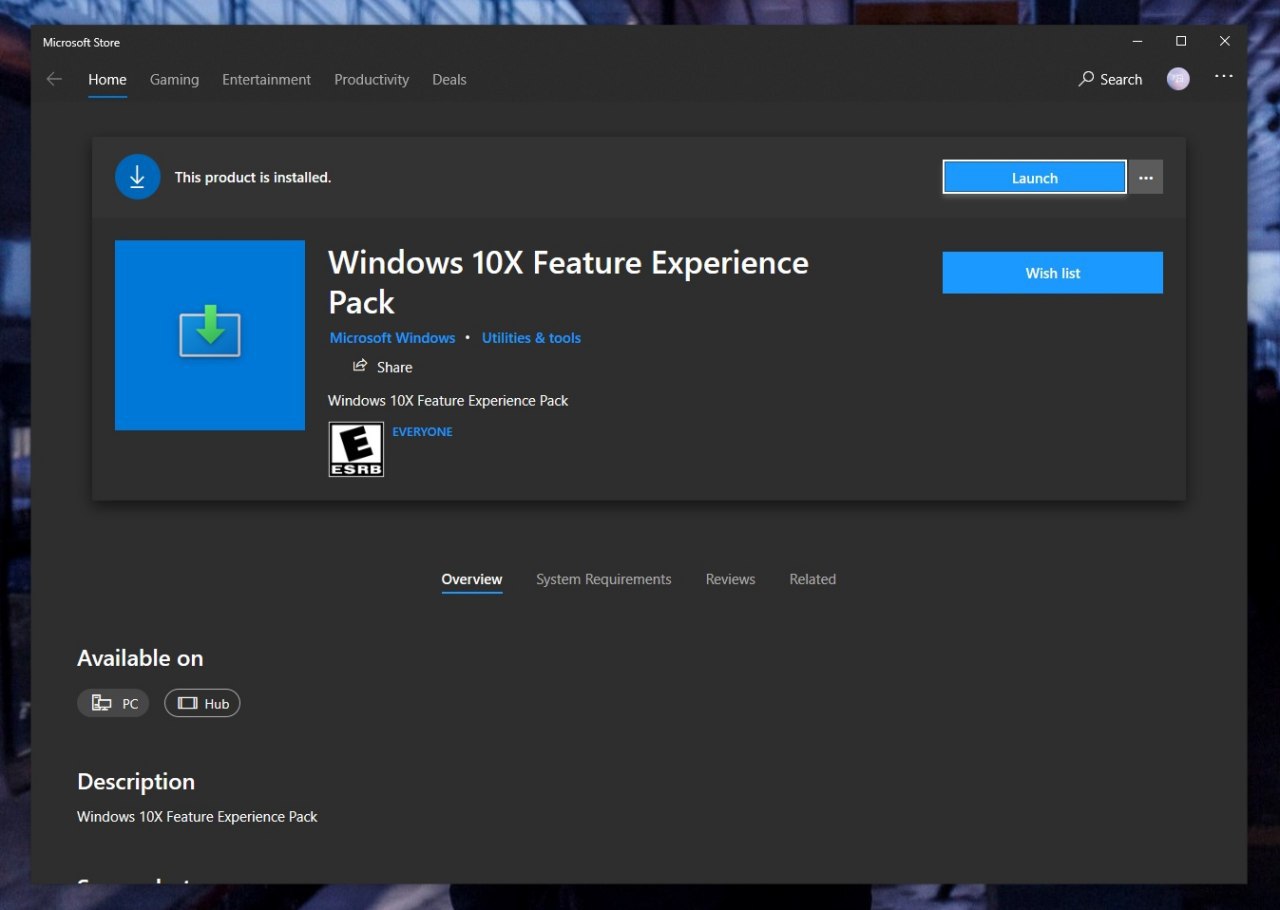This screenshot has width=1280, height=910.
Task: Click the 'Description' heading
Action: [136, 782]
